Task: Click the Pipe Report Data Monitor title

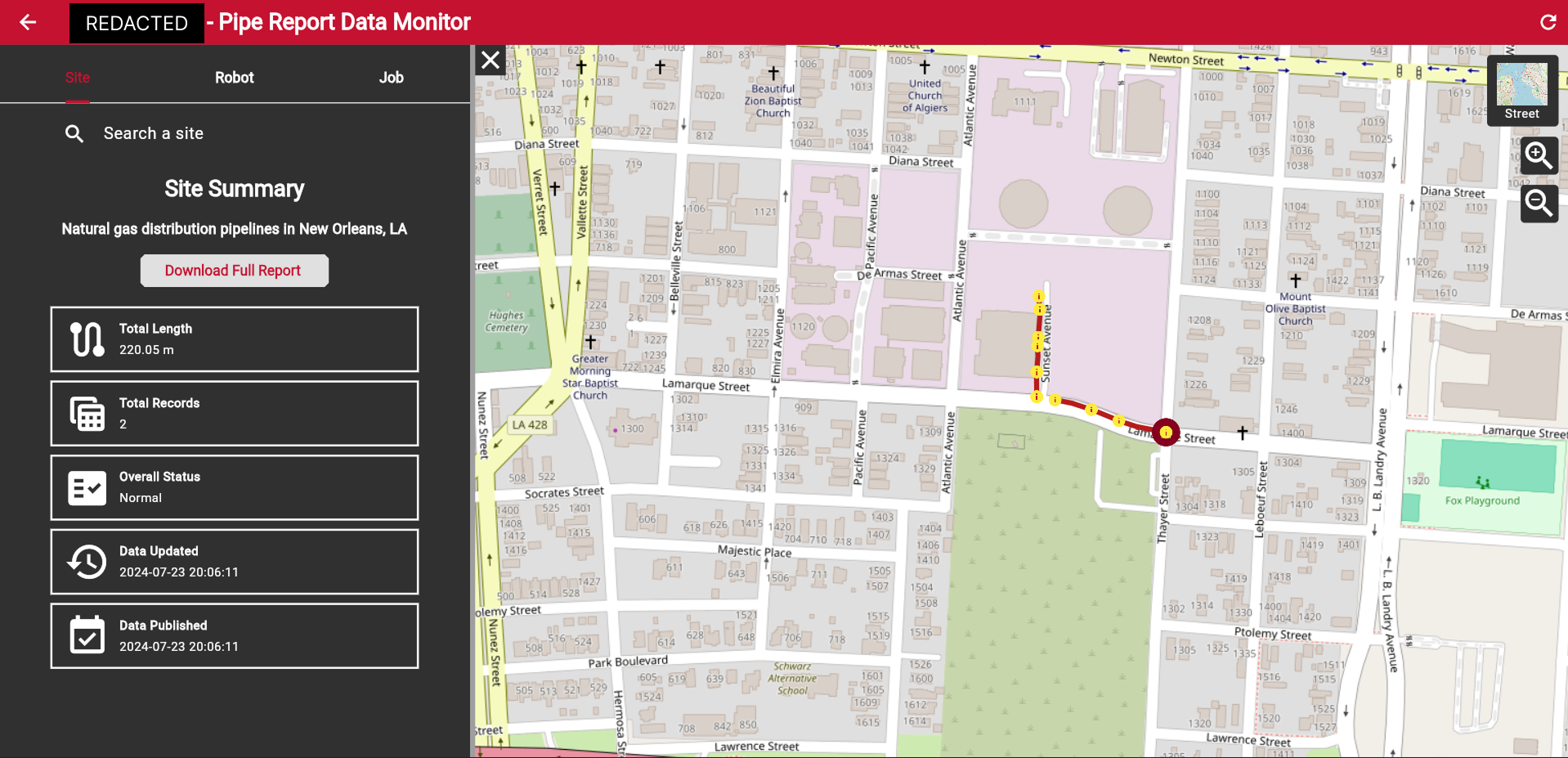Action: tap(344, 22)
